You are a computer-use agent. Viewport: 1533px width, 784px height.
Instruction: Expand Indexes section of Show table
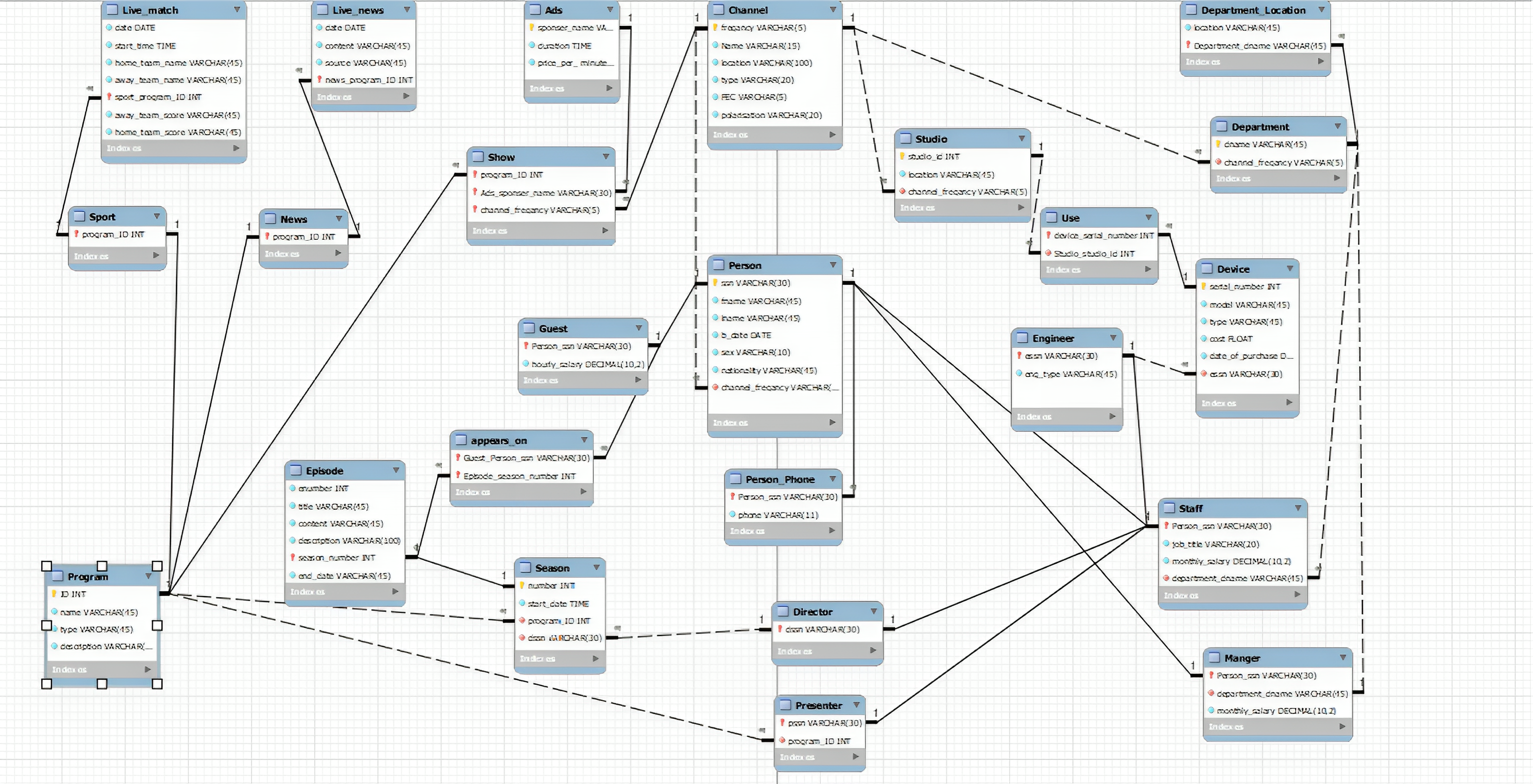pyautogui.click(x=605, y=231)
